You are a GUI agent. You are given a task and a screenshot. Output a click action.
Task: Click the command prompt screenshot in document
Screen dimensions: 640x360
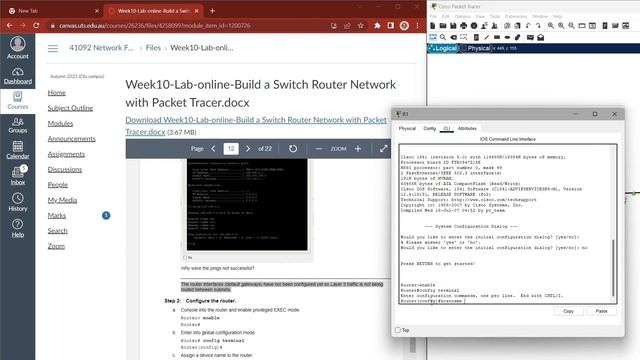pos(247,204)
